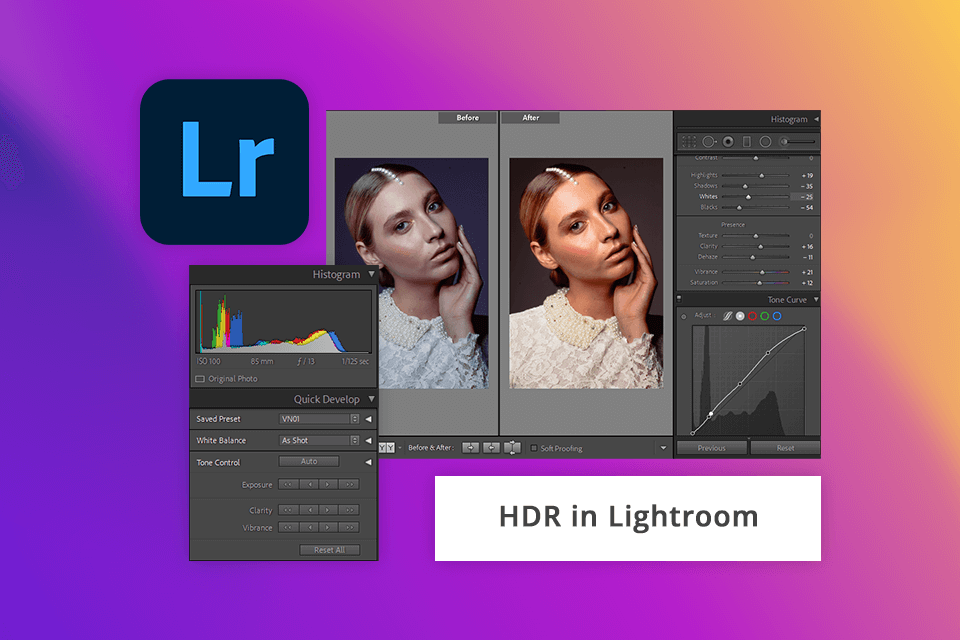This screenshot has width=960, height=640.
Task: Click the top-right tone curve control point
Action: tap(804, 329)
